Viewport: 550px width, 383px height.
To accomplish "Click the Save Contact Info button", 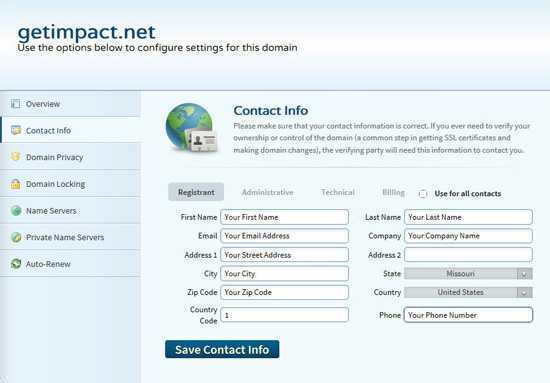I will click(x=222, y=349).
